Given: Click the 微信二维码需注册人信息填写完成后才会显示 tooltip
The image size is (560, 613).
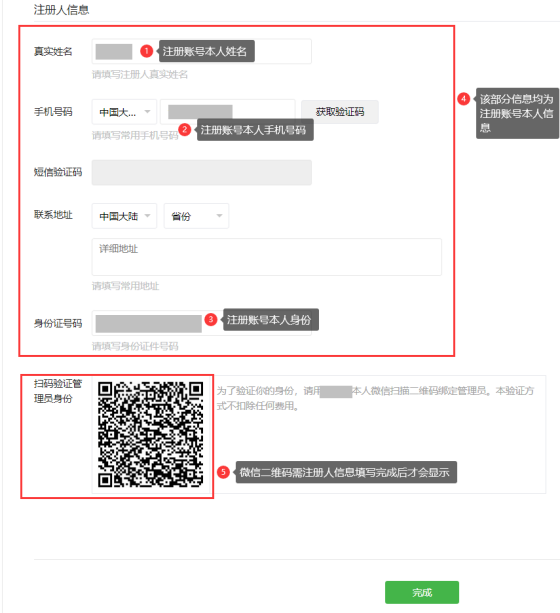Looking at the screenshot, I should coord(346,472).
